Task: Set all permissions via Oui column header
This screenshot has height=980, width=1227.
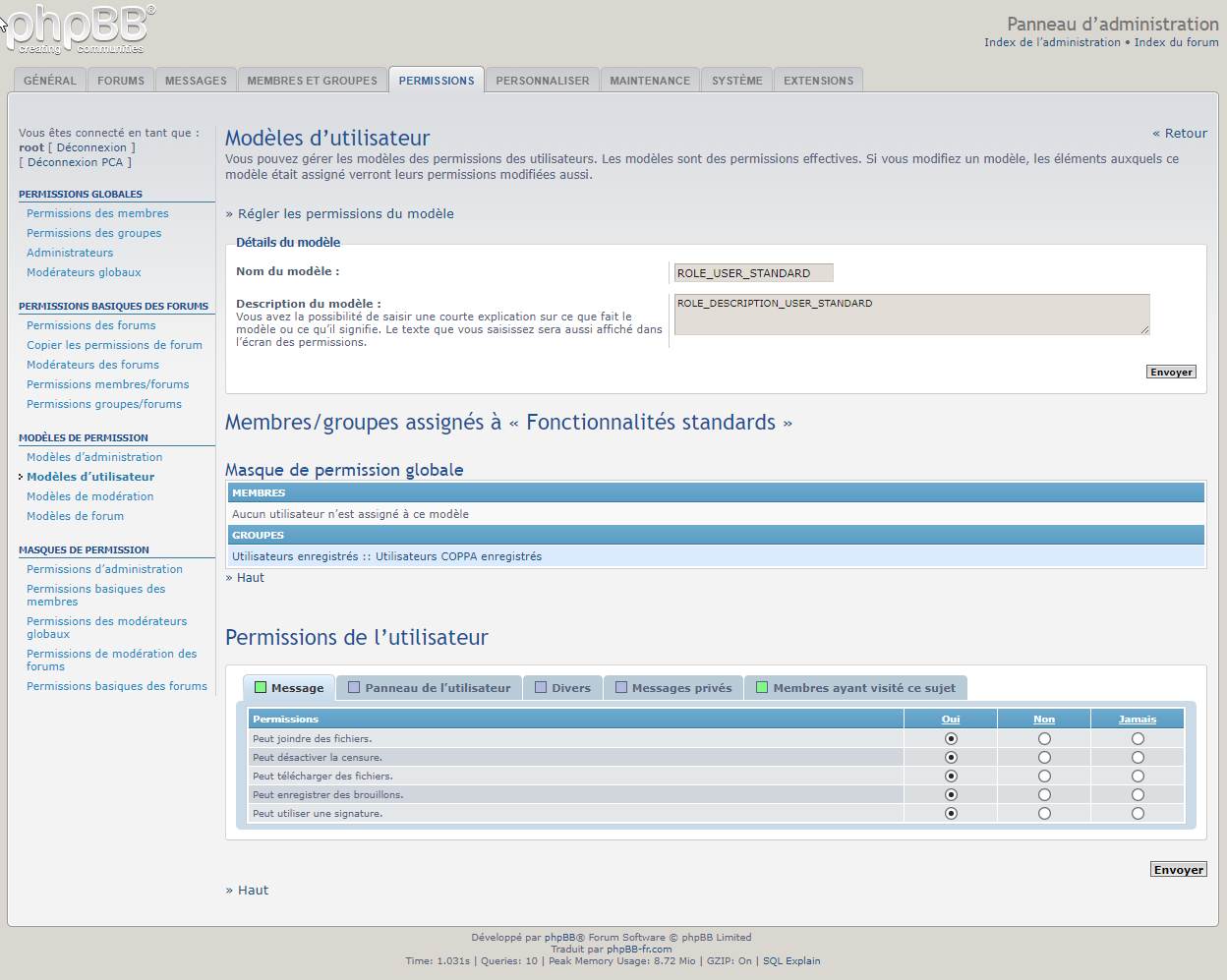Action: coord(951,720)
